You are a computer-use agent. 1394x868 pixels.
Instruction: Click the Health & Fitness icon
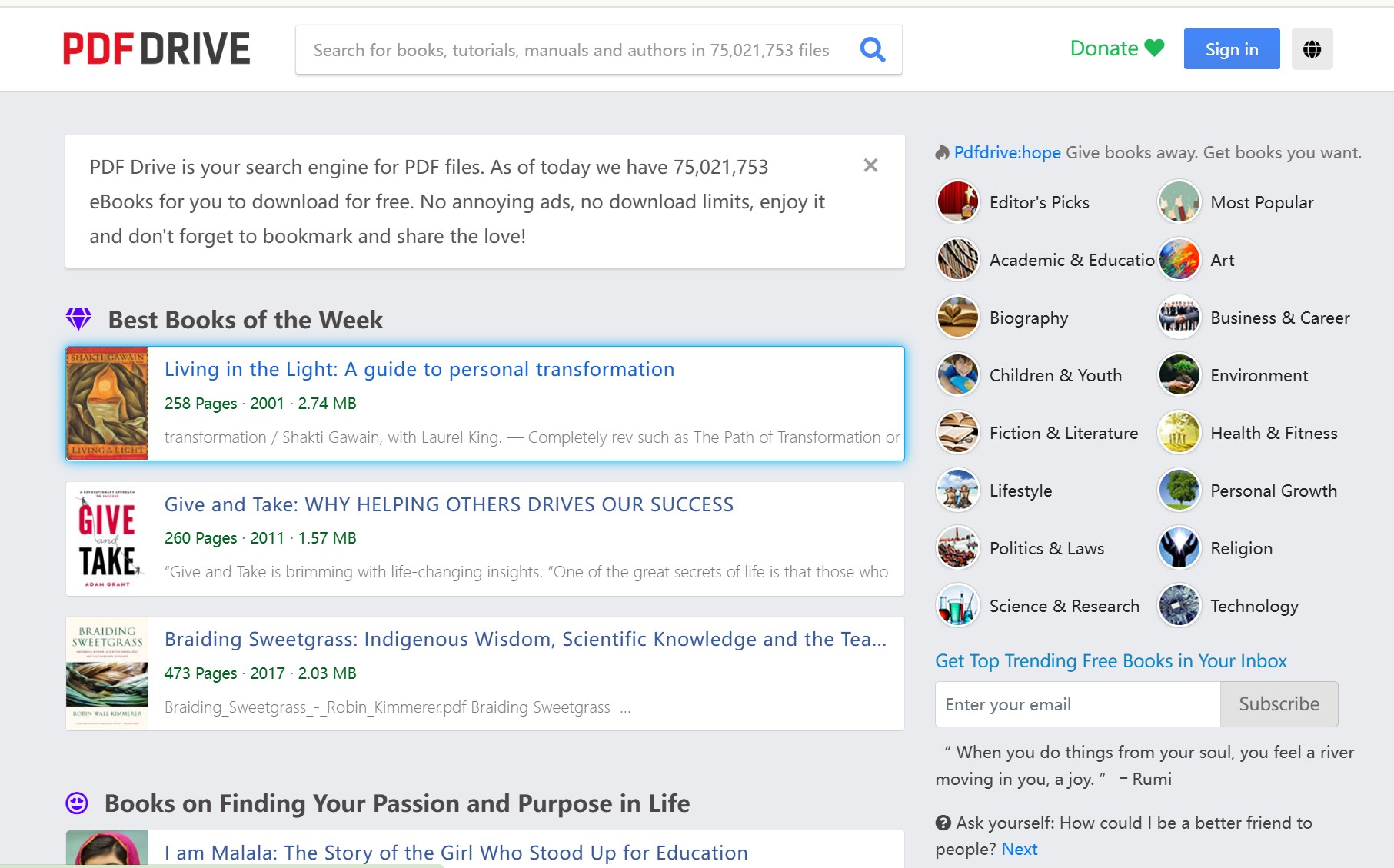[1179, 432]
